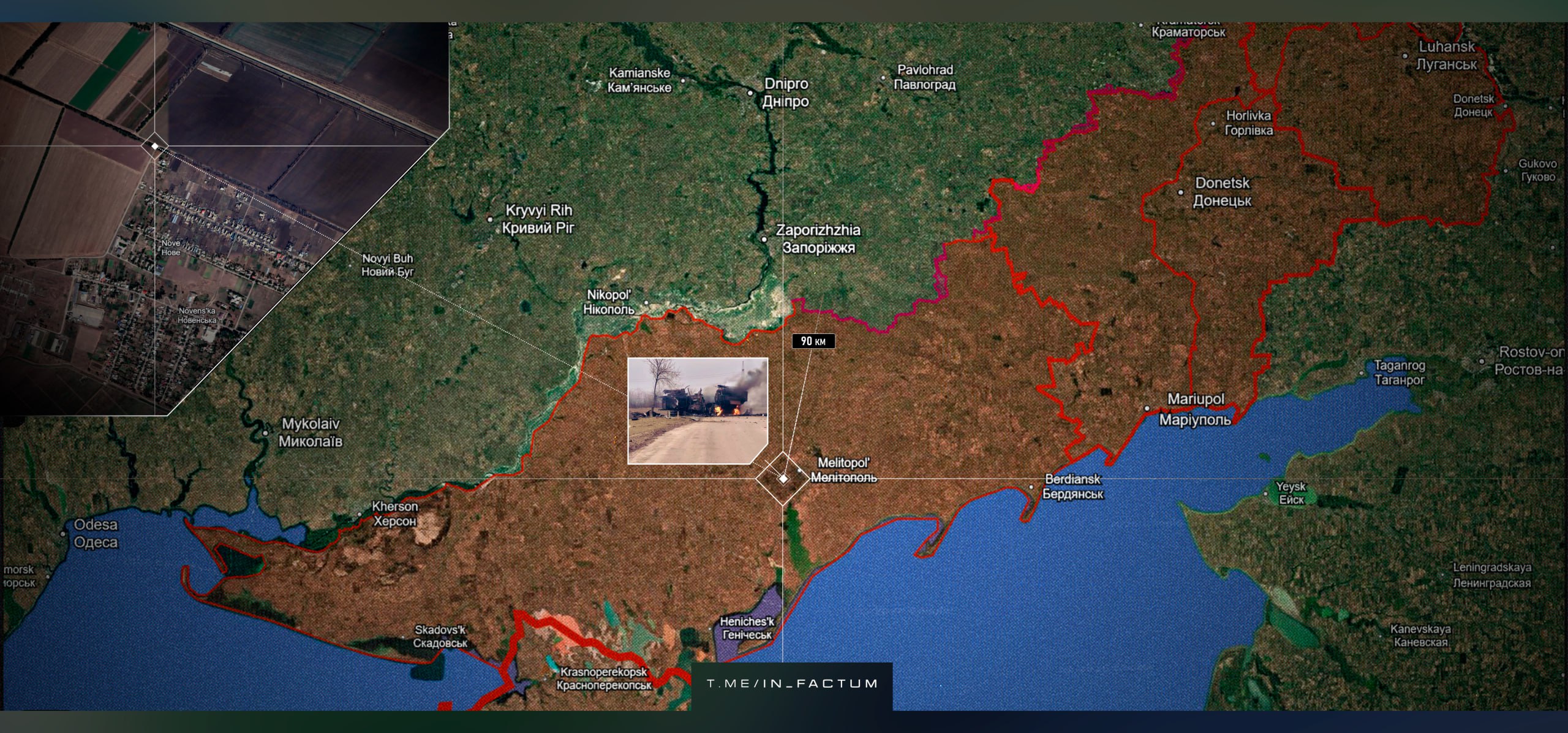Click the Pavlohrad city dot marker
This screenshot has height=733, width=1568.
tap(883, 78)
